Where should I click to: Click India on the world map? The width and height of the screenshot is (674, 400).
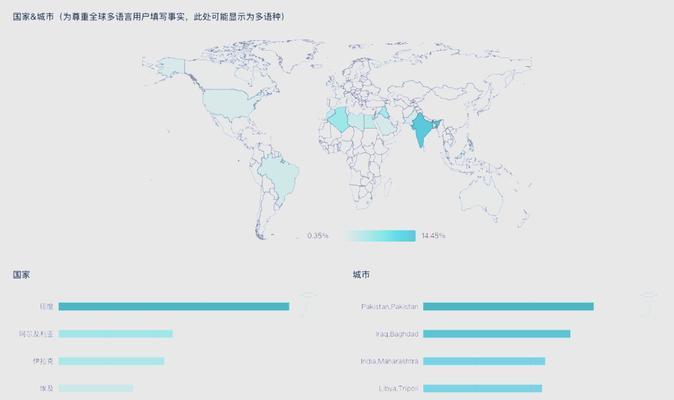pyautogui.click(x=422, y=130)
